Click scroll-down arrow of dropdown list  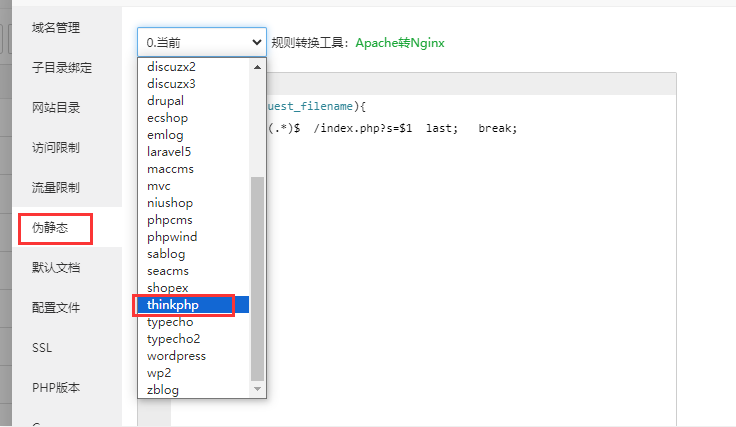[257, 389]
